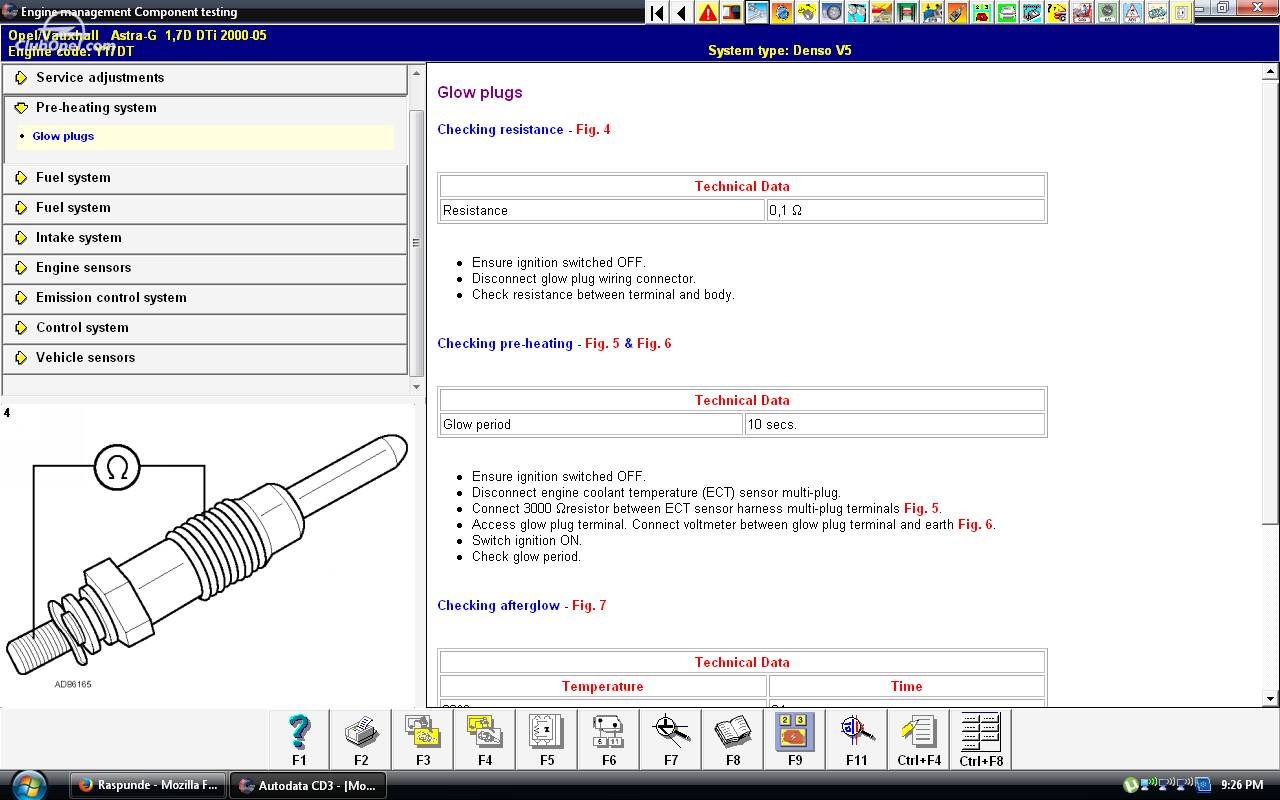The width and height of the screenshot is (1280, 800).
Task: Switch to Raspunde Mozilla Firefox taskbar window
Action: click(x=148, y=785)
